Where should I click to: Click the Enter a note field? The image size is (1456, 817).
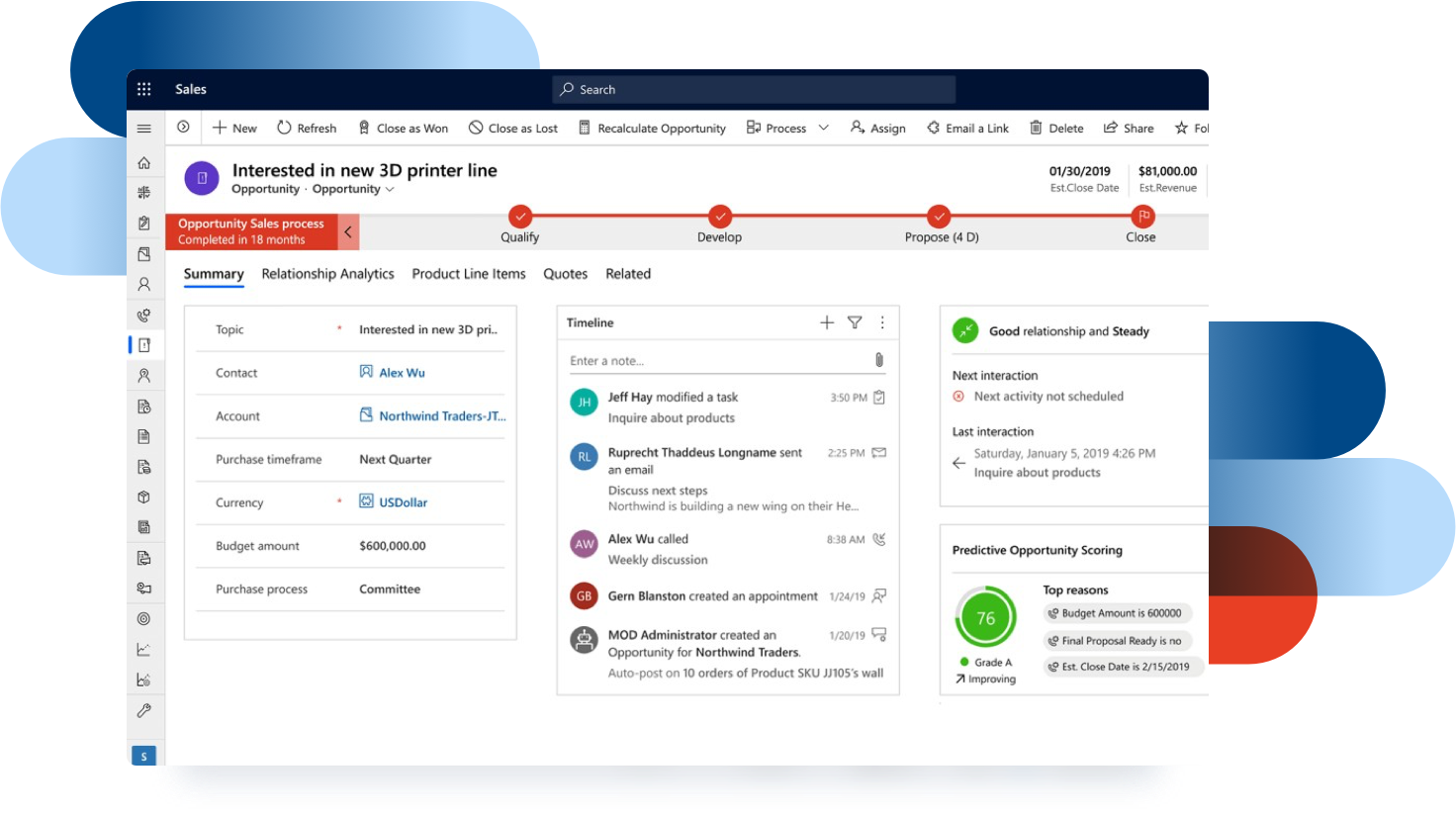(717, 361)
